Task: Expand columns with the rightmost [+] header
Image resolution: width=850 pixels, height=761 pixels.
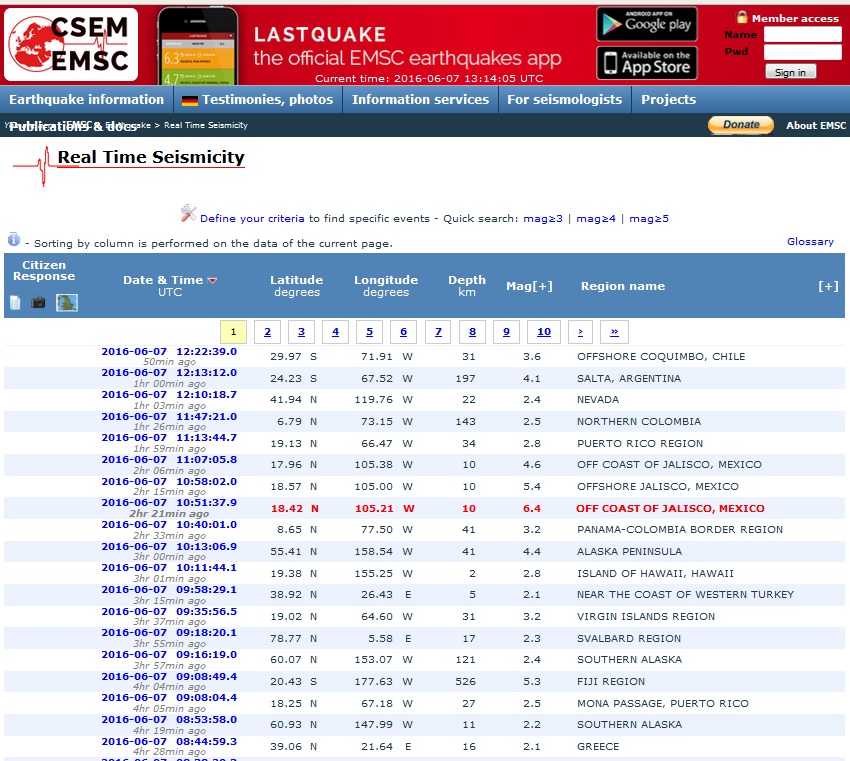Action: pyautogui.click(x=827, y=286)
